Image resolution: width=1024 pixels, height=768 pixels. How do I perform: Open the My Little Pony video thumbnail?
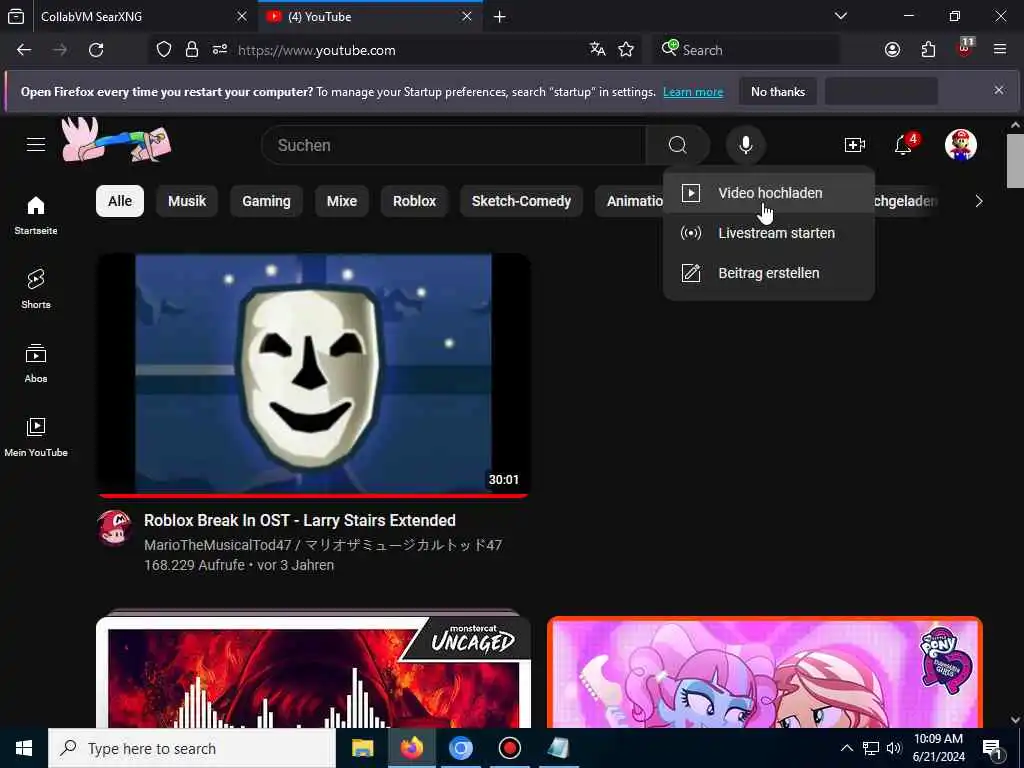pos(765,672)
